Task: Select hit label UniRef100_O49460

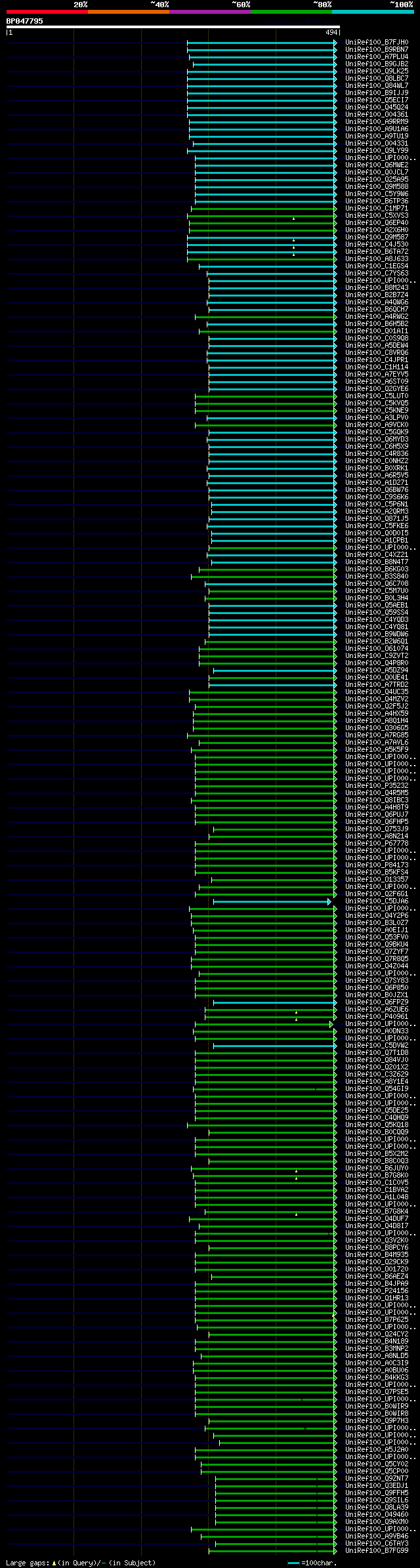Action: click(x=377, y=1515)
